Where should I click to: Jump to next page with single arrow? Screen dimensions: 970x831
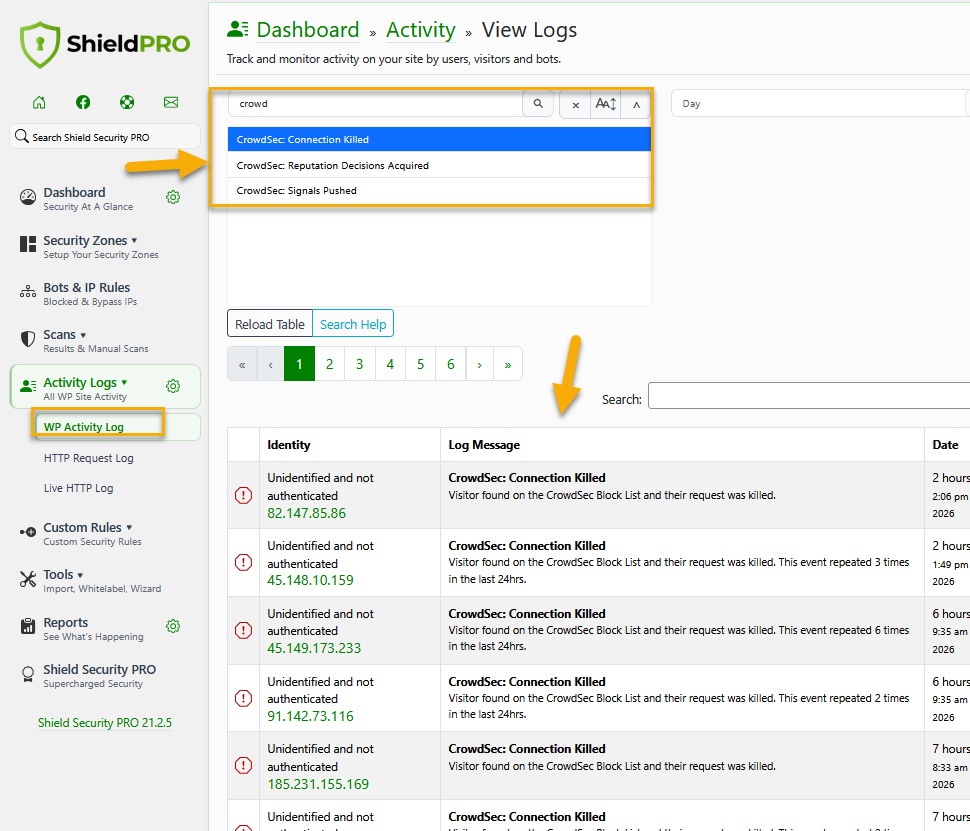point(479,364)
